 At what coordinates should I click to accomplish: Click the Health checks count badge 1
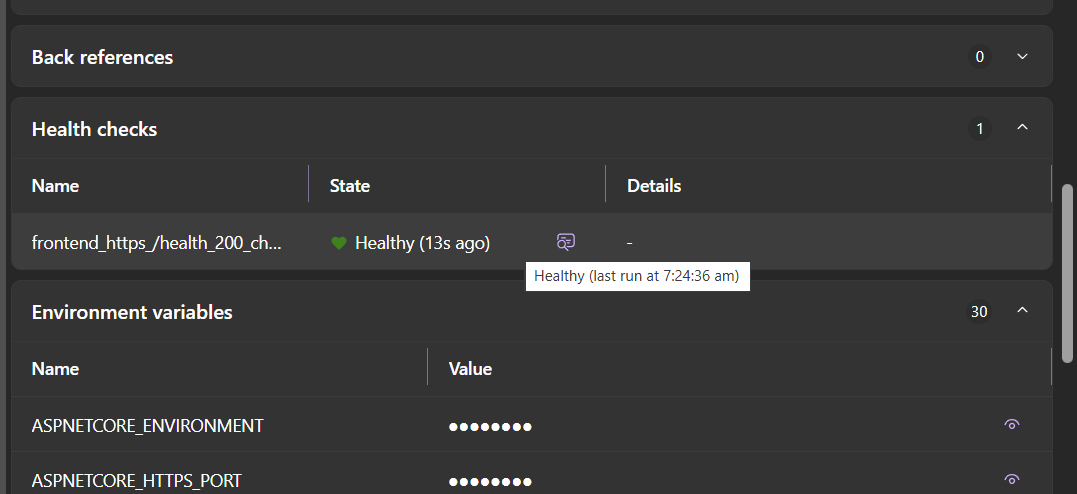click(979, 129)
